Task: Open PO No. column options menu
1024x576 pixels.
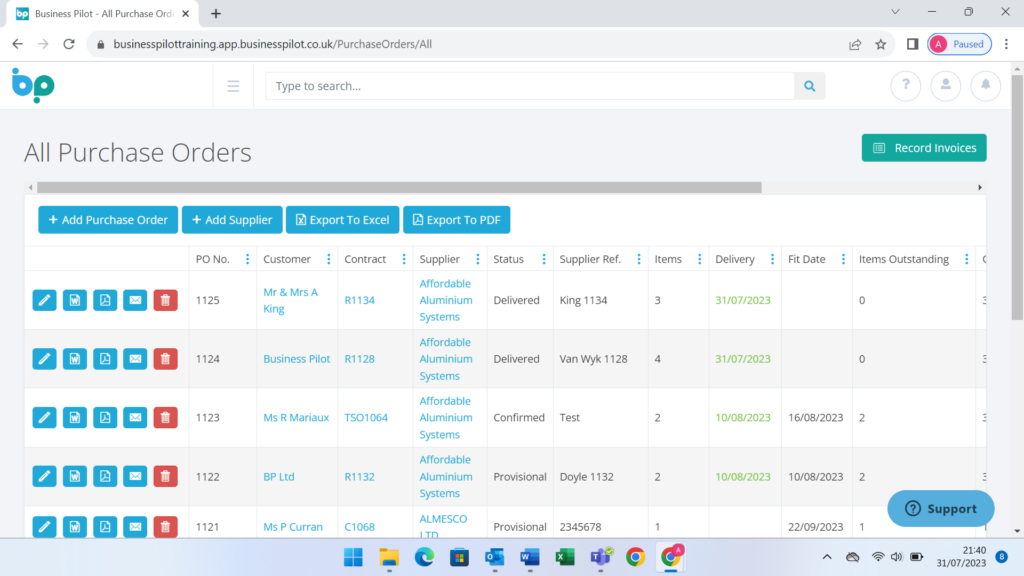Action: pyautogui.click(x=248, y=259)
